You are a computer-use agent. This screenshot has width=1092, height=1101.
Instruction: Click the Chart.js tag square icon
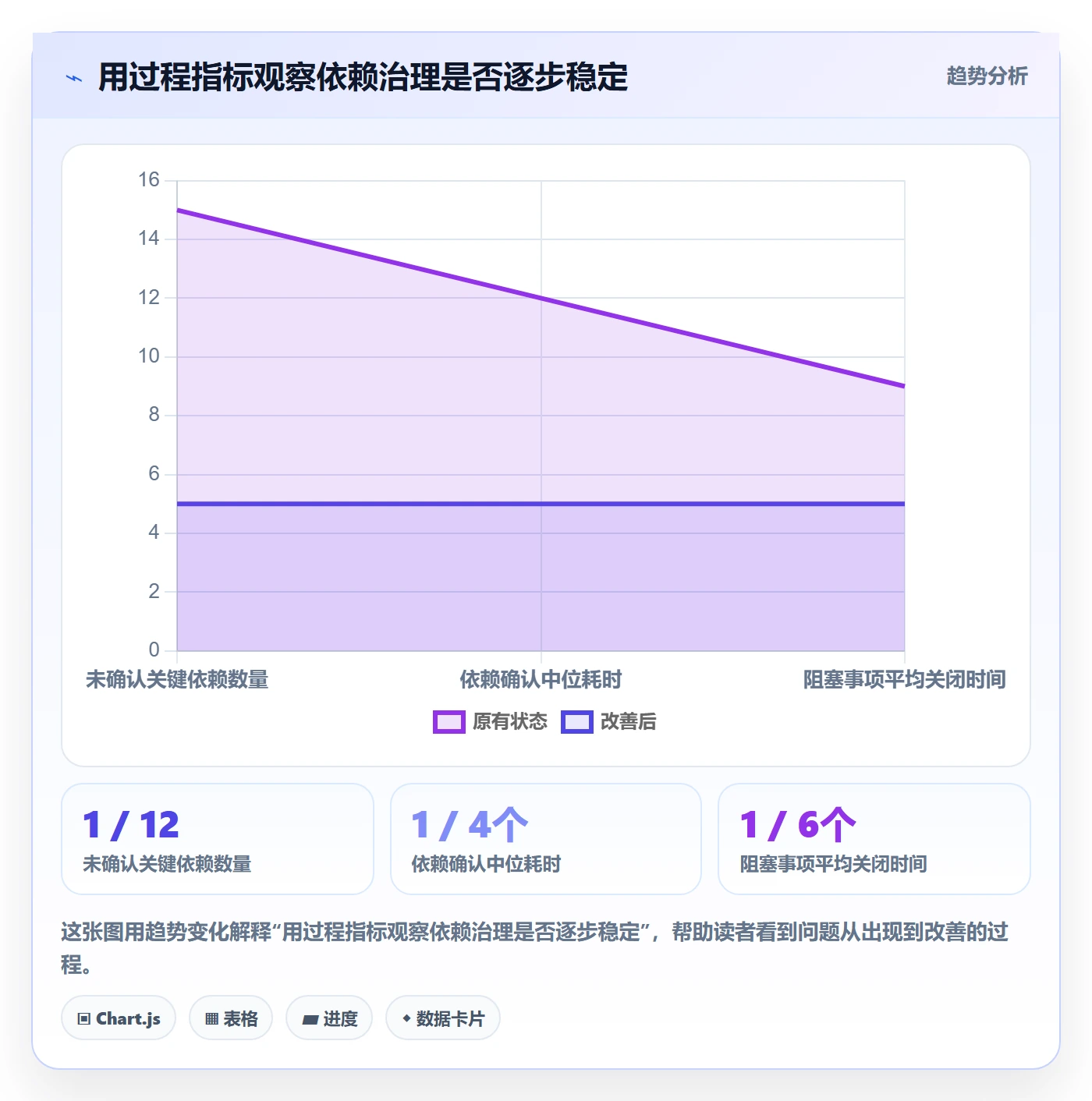pyautogui.click(x=84, y=1018)
